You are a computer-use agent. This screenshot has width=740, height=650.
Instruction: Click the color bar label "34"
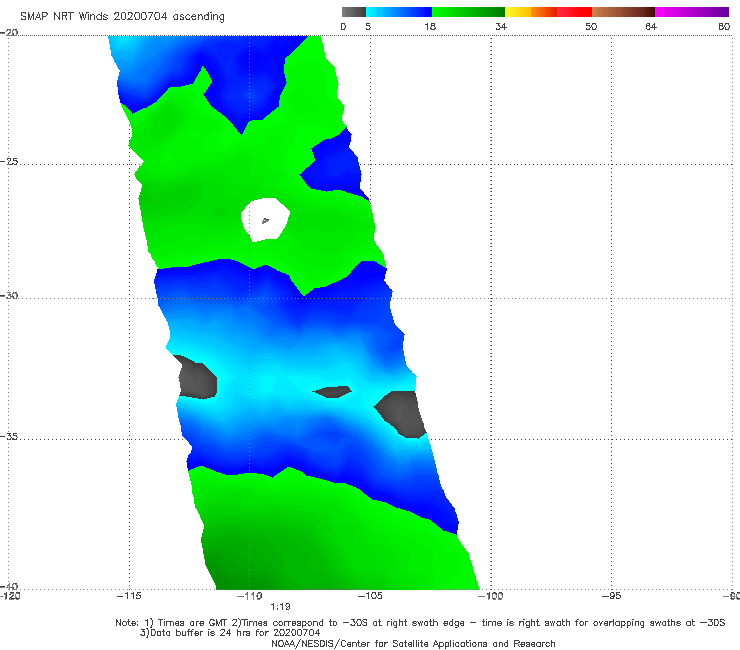(501, 27)
